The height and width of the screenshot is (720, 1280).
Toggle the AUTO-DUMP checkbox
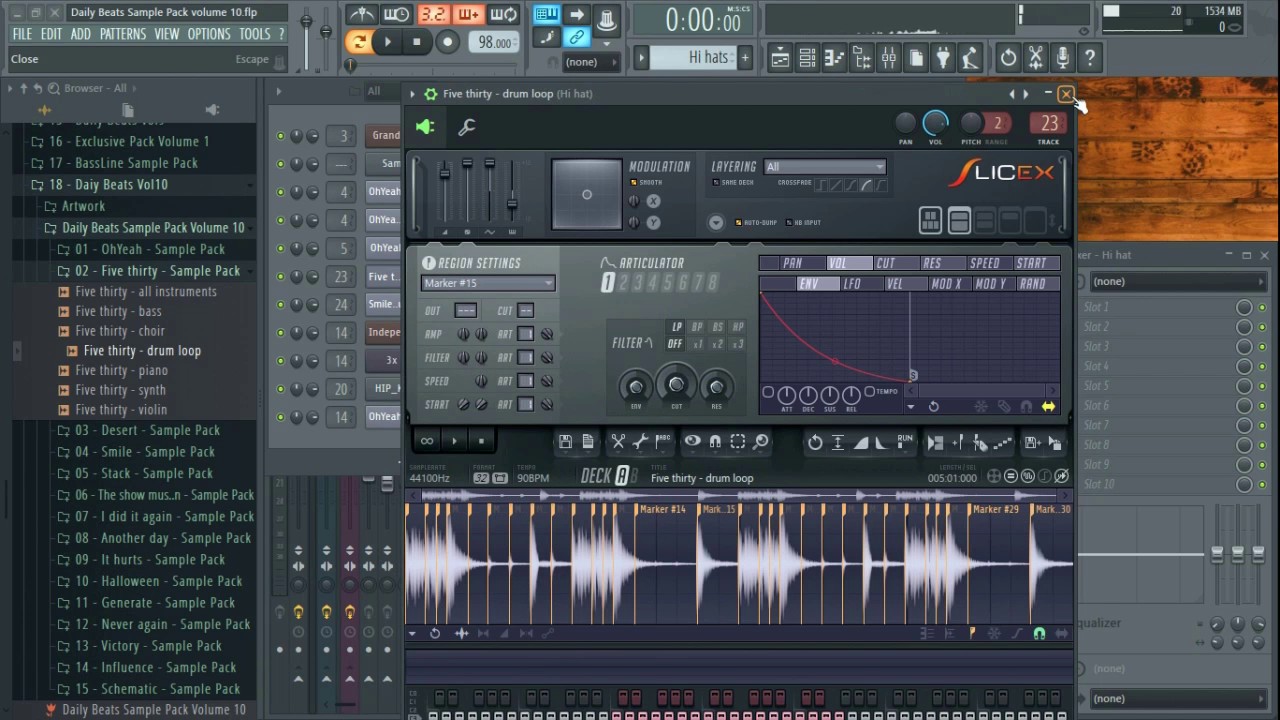pos(738,222)
